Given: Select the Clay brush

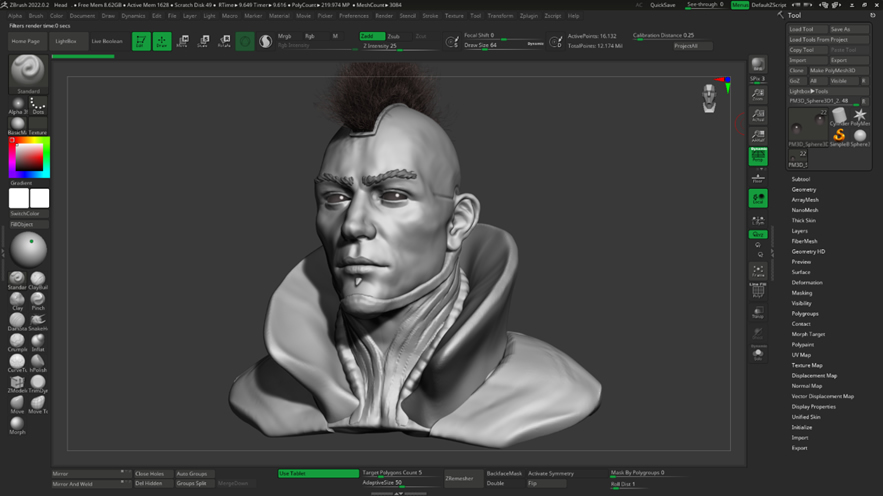Looking at the screenshot, I should tap(17, 301).
